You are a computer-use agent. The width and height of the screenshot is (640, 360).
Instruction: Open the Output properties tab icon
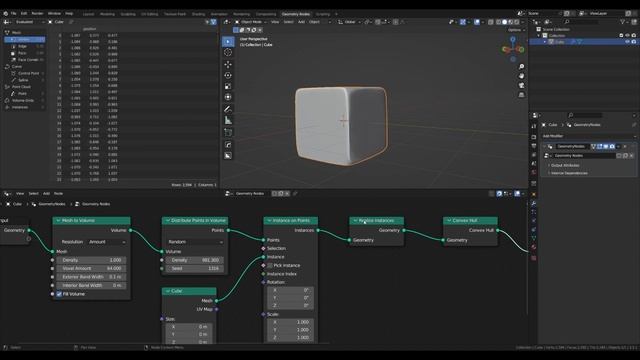(533, 146)
